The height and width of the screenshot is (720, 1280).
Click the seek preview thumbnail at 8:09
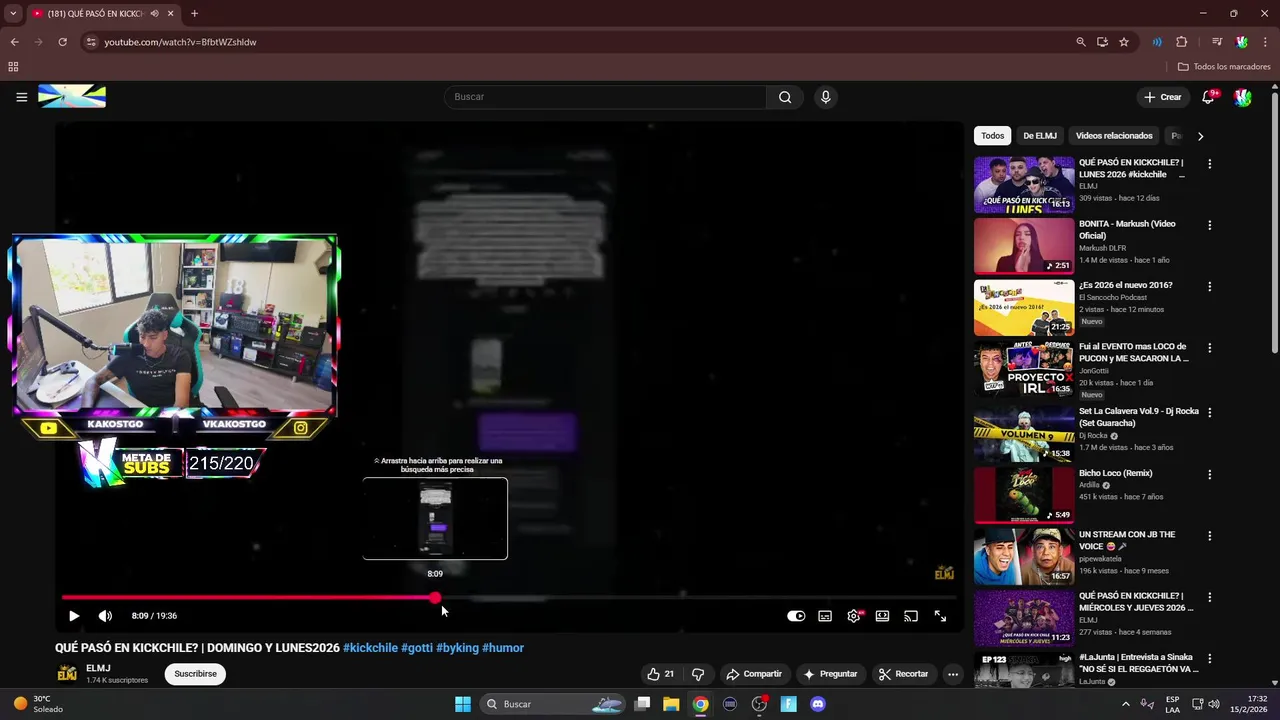pyautogui.click(x=435, y=518)
